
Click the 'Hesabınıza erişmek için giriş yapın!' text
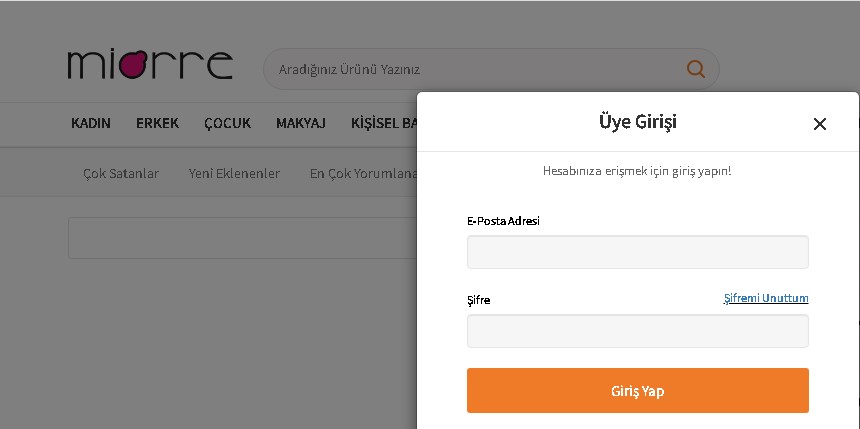coord(637,171)
